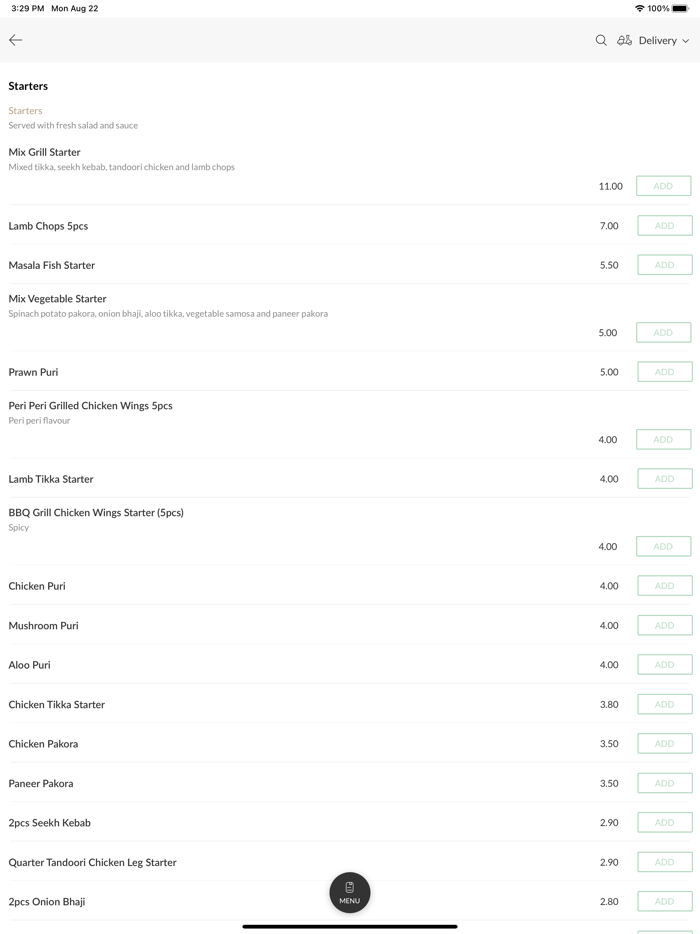Add Peri Peri Grilled Chicken Wings
Viewport: 700px width, 934px height.
tap(663, 440)
